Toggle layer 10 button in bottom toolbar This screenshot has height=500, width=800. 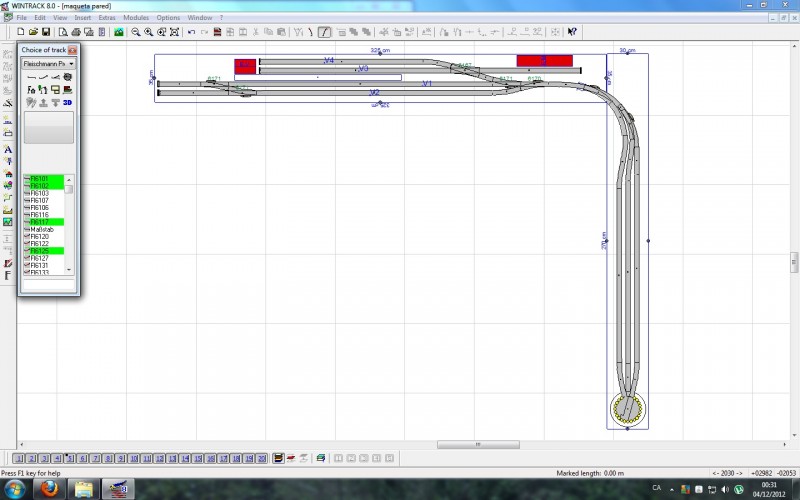click(x=134, y=458)
